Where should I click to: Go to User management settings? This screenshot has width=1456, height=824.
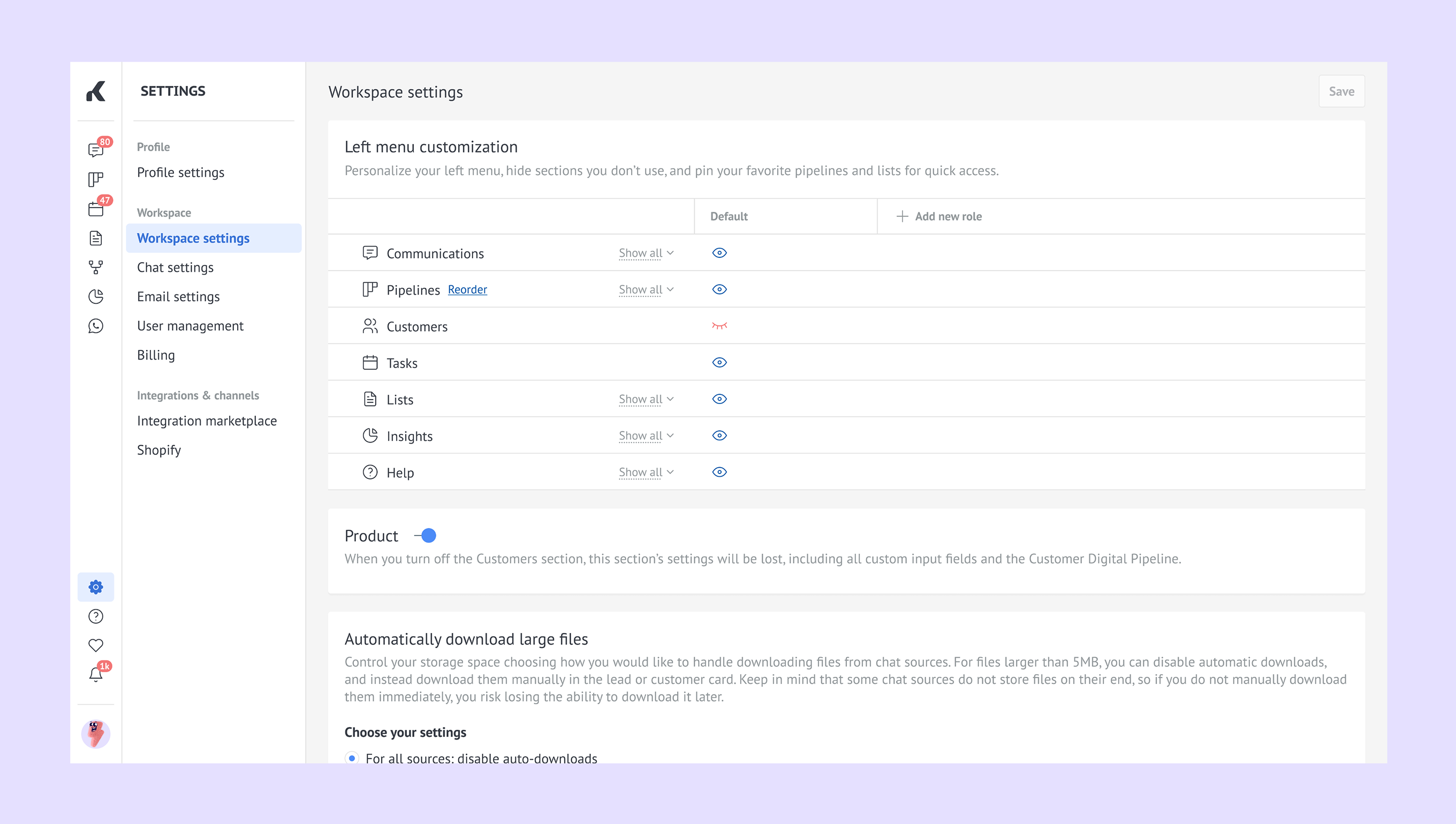pos(190,326)
